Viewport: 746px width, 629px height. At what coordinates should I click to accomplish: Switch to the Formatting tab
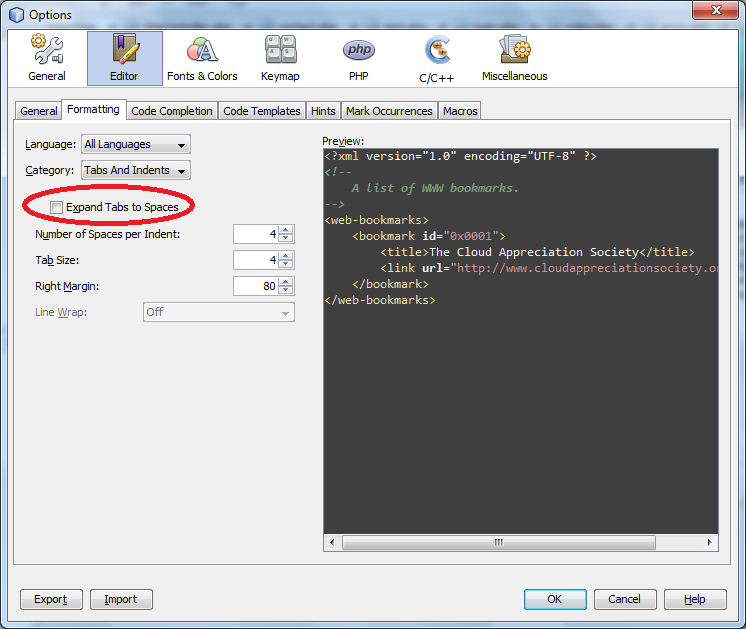(x=93, y=109)
